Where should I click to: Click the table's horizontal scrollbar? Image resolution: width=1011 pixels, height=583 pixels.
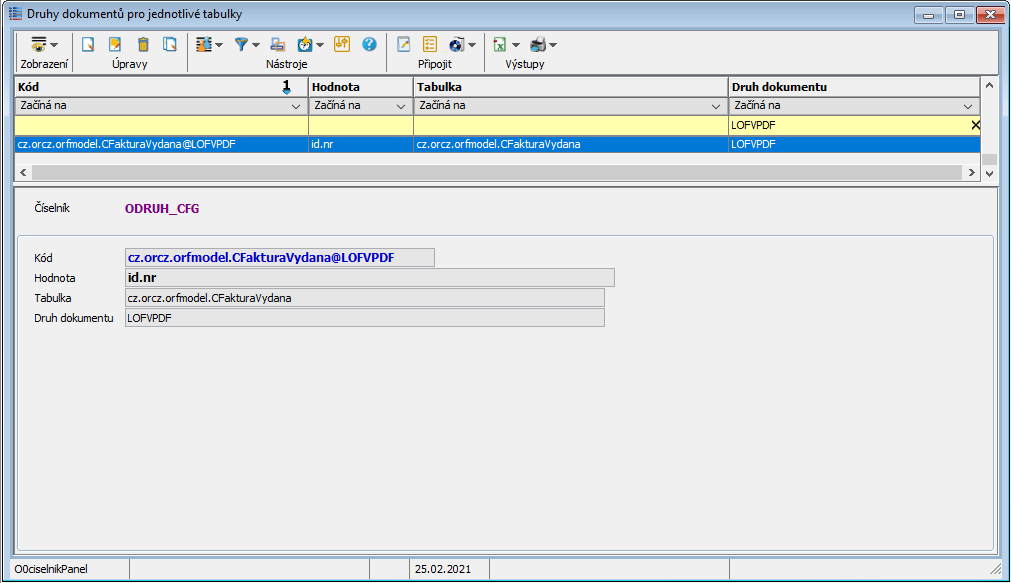(x=500, y=173)
